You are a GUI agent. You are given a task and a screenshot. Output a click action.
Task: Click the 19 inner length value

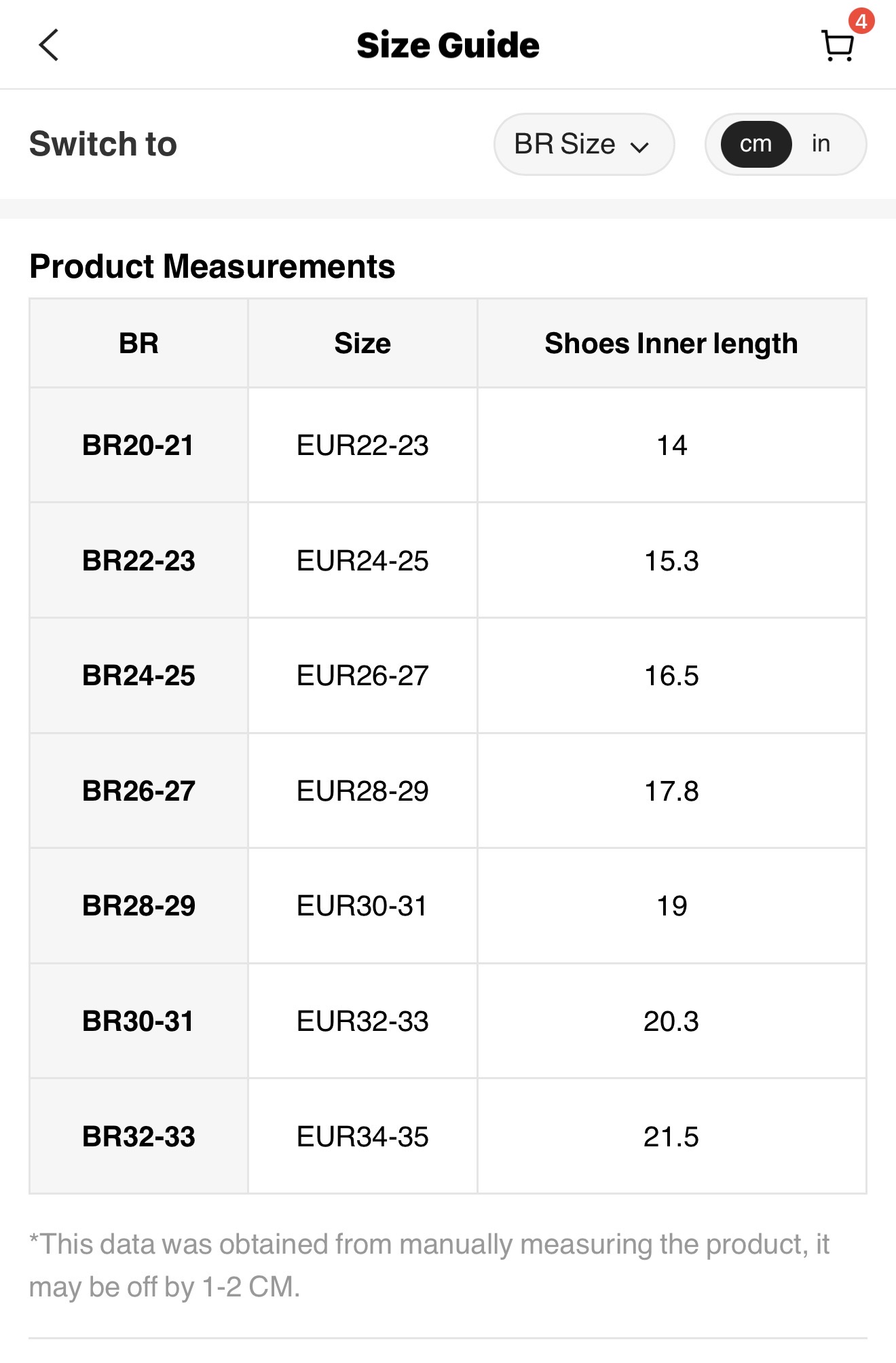(x=671, y=906)
